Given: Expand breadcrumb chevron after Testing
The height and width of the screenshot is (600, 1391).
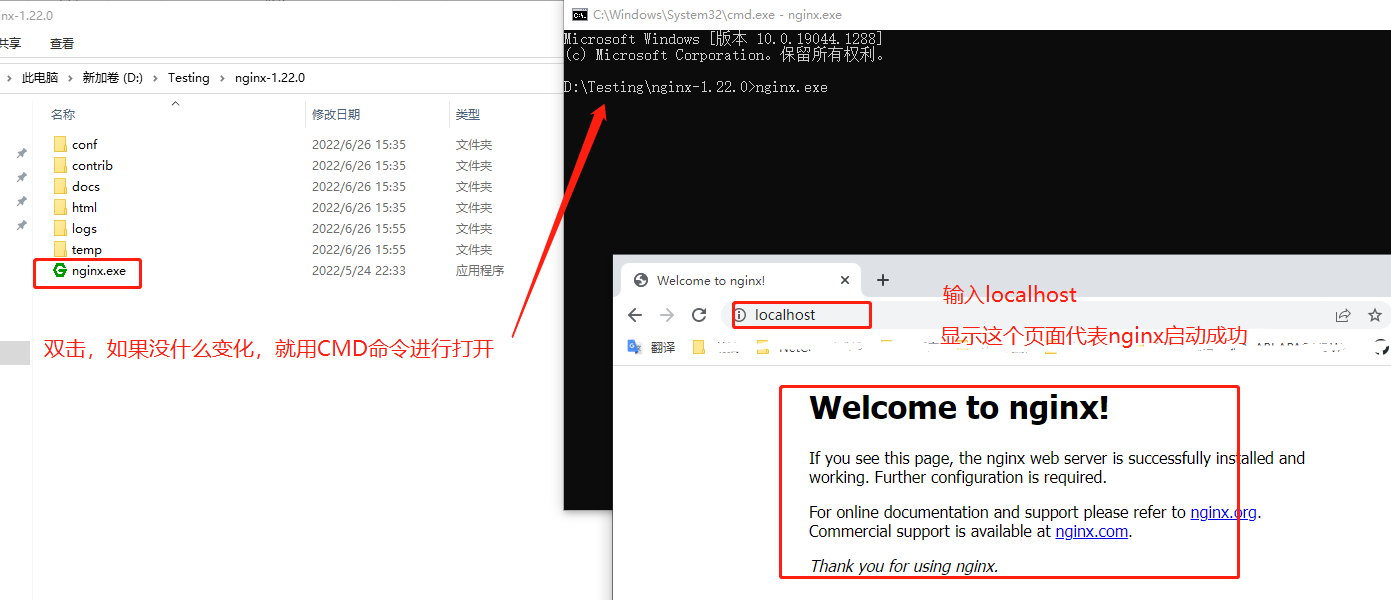Looking at the screenshot, I should (222, 78).
